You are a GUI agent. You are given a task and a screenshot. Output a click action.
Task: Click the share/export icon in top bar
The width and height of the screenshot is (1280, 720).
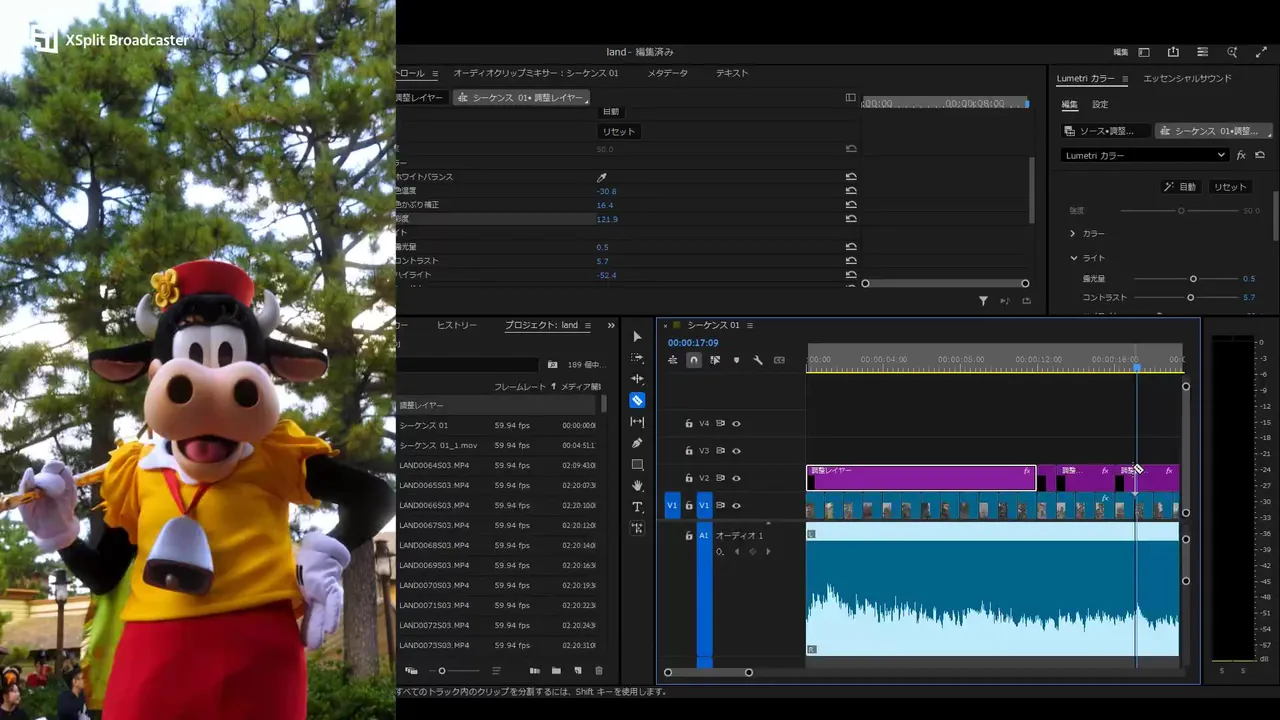pyautogui.click(x=1173, y=52)
